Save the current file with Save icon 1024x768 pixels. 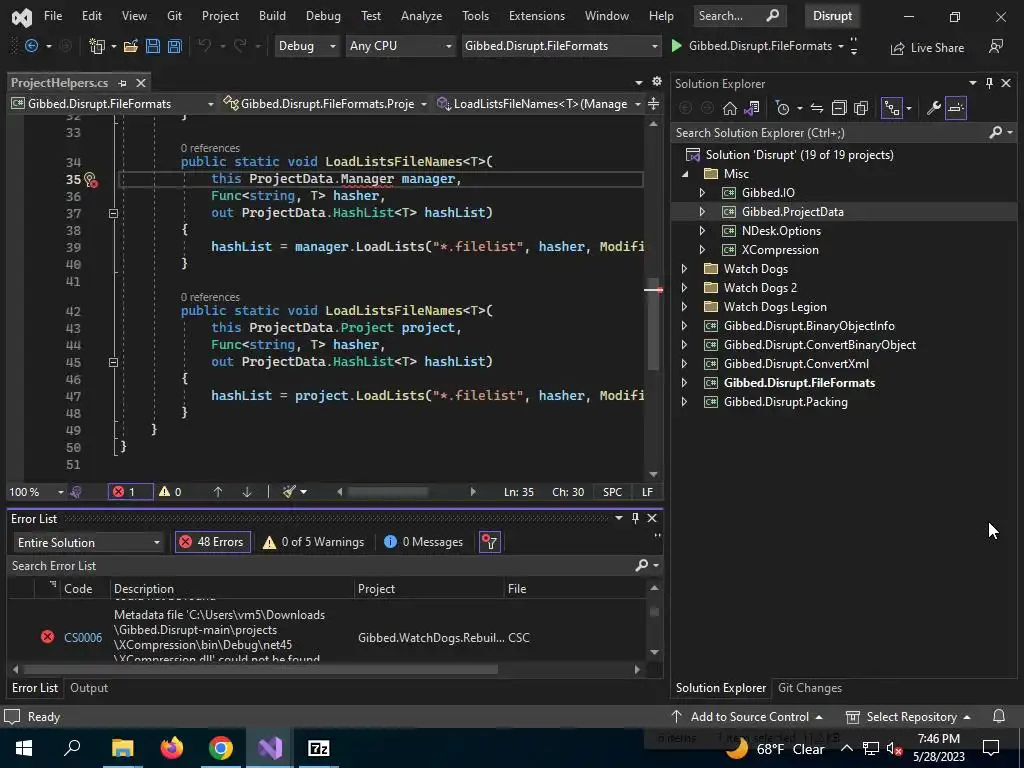(x=153, y=46)
